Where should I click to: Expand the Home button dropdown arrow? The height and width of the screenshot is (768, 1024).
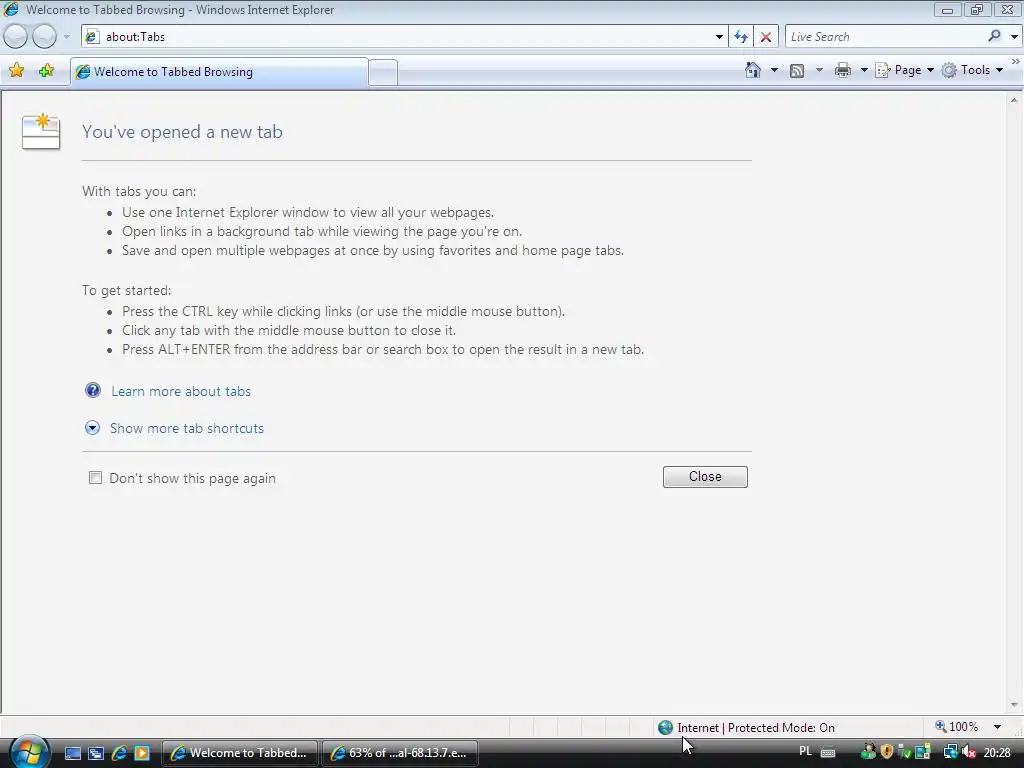[774, 70]
